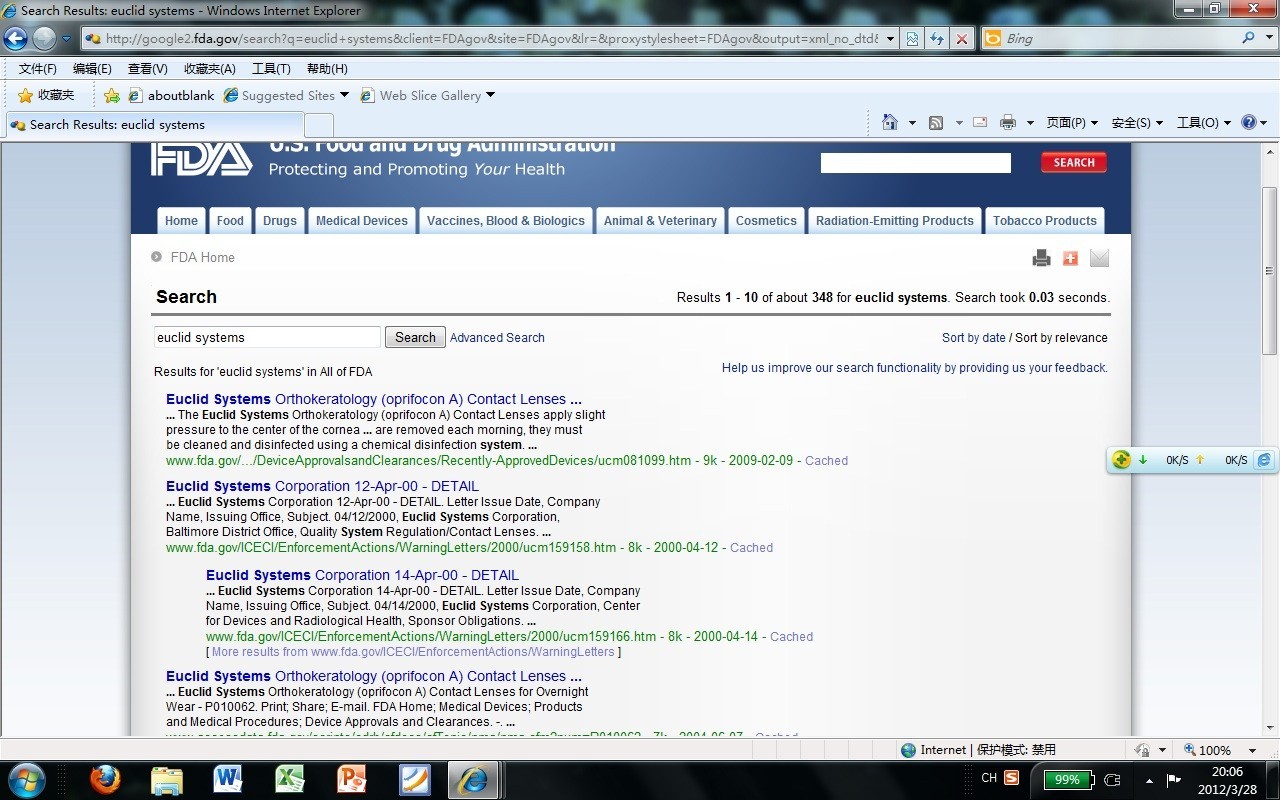Open the Radiation-Emitting Products tab
The height and width of the screenshot is (800, 1280).
tap(895, 221)
